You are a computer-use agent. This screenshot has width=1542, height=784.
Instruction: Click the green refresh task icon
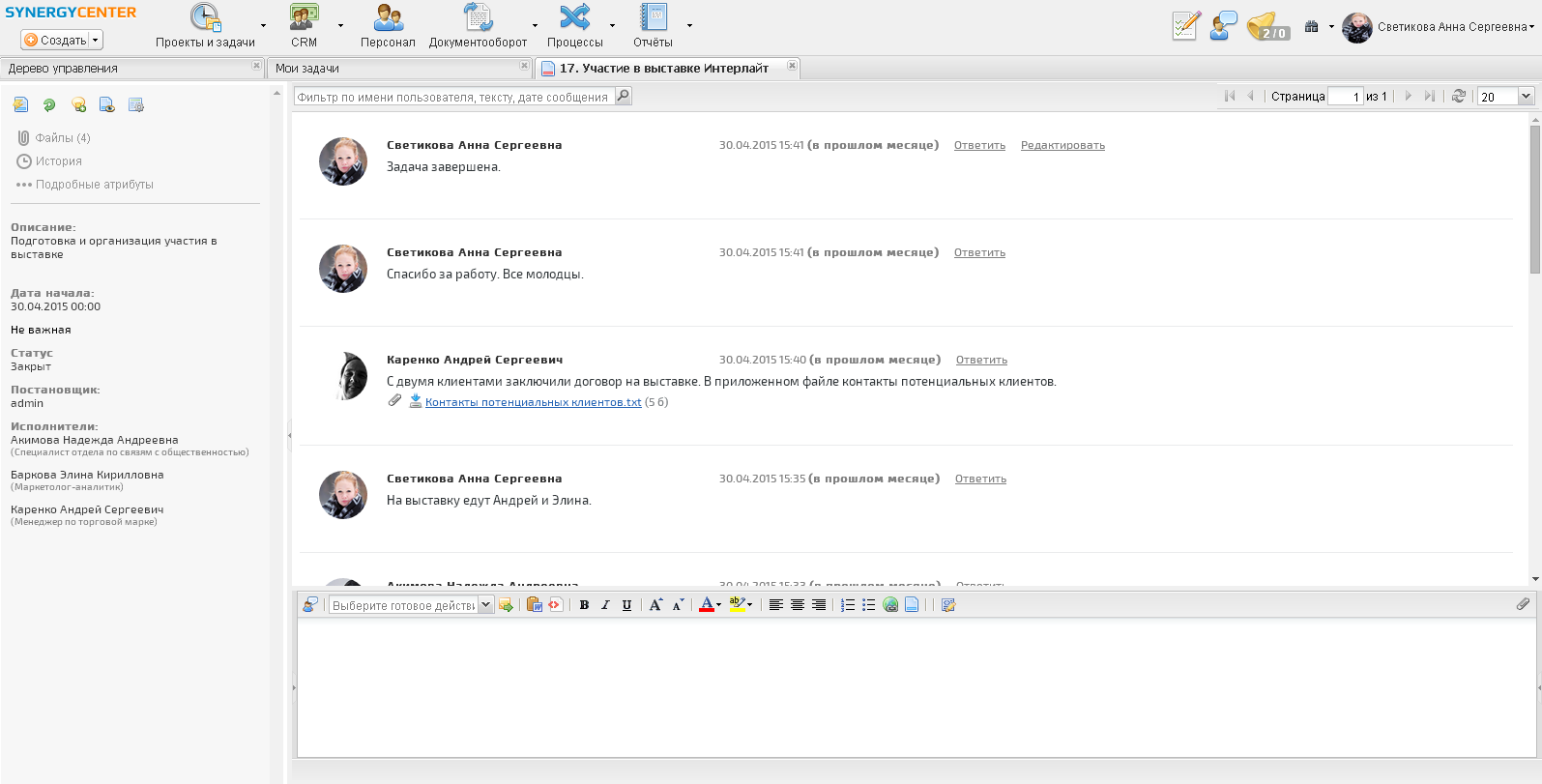tap(49, 105)
